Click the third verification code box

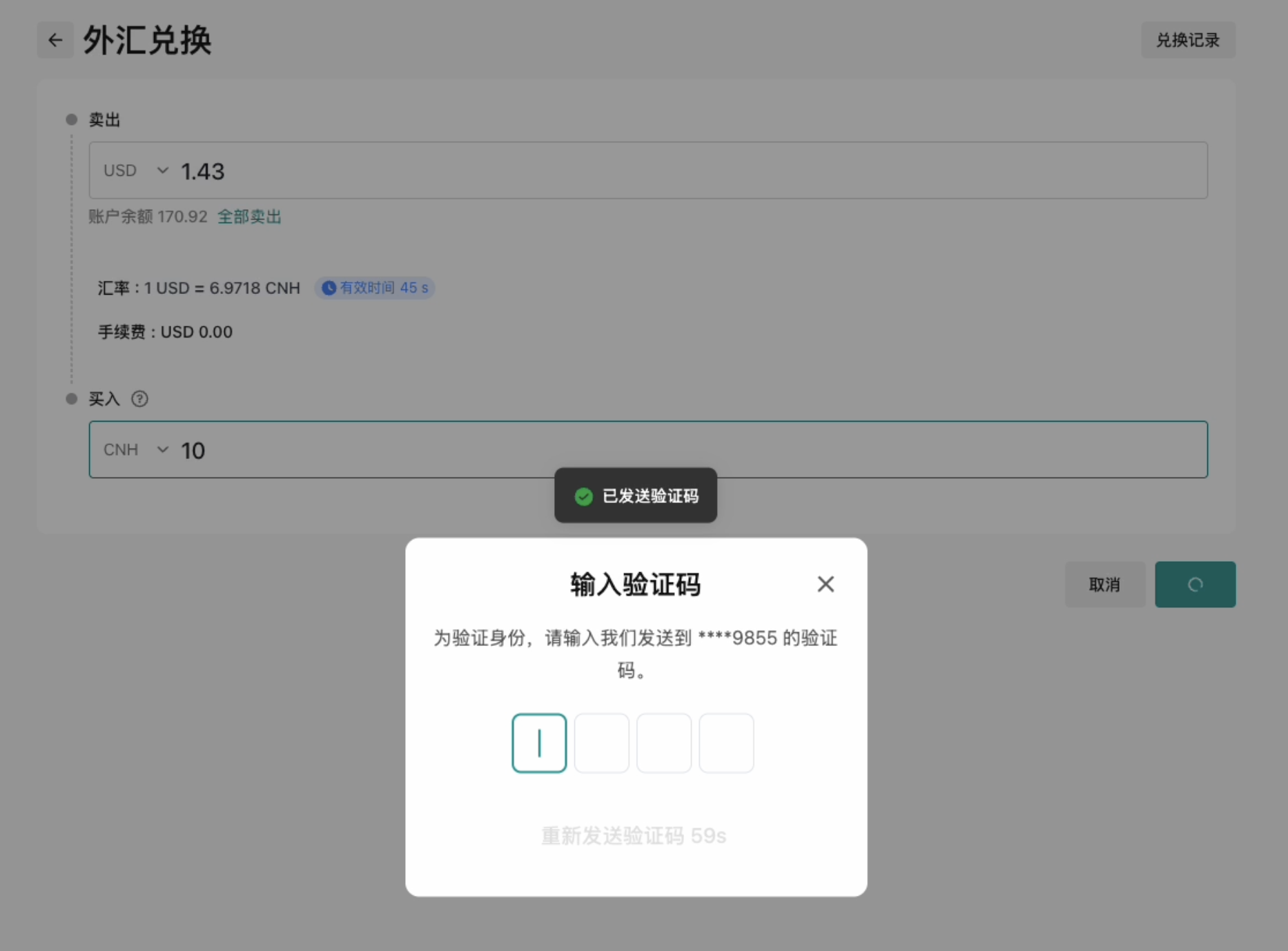point(664,743)
